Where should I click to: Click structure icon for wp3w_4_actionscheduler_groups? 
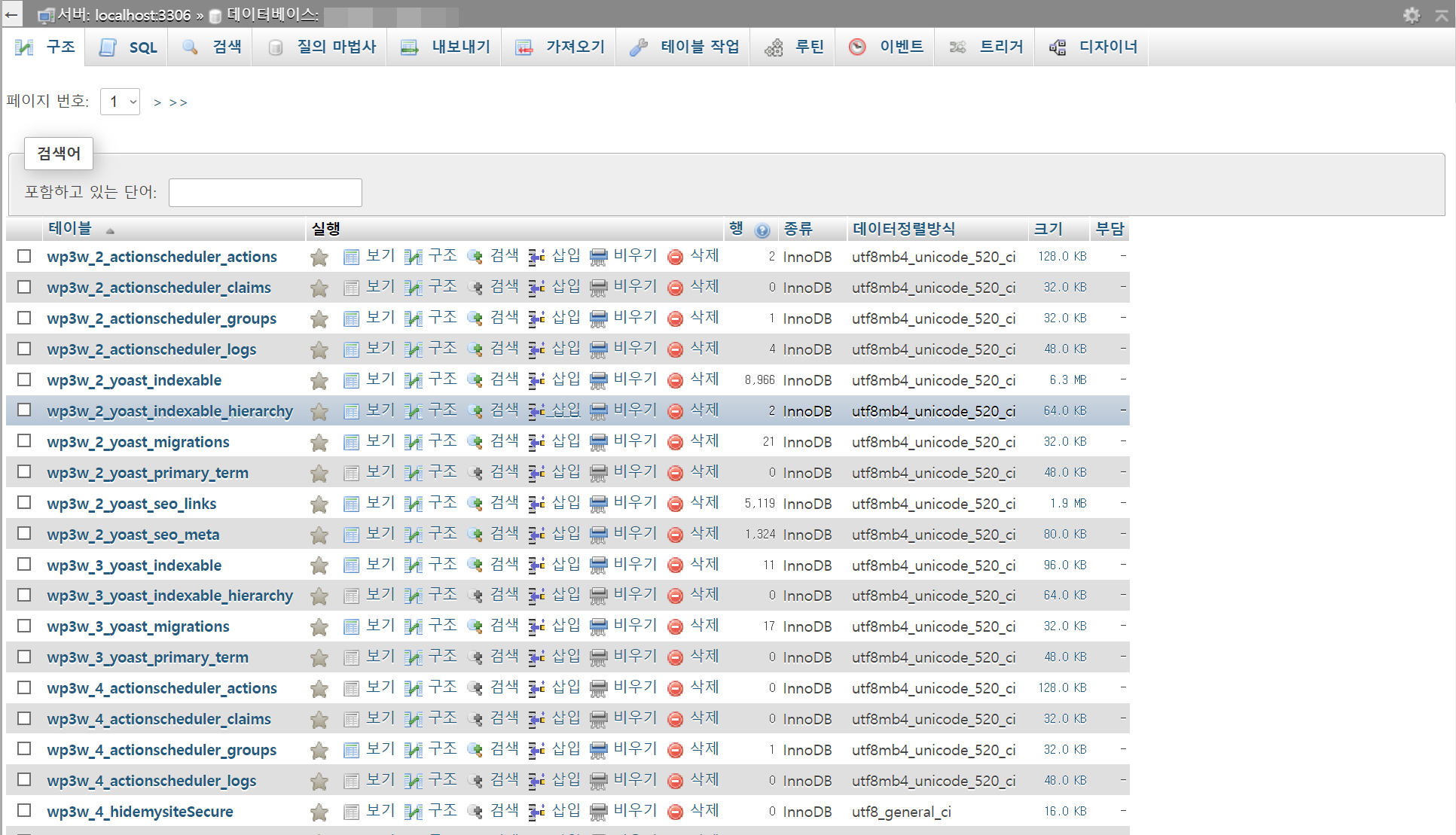[413, 750]
